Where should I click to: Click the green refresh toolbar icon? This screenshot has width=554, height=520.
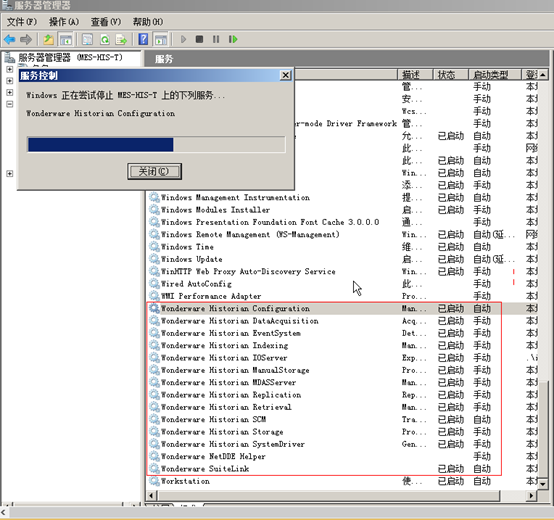105,39
